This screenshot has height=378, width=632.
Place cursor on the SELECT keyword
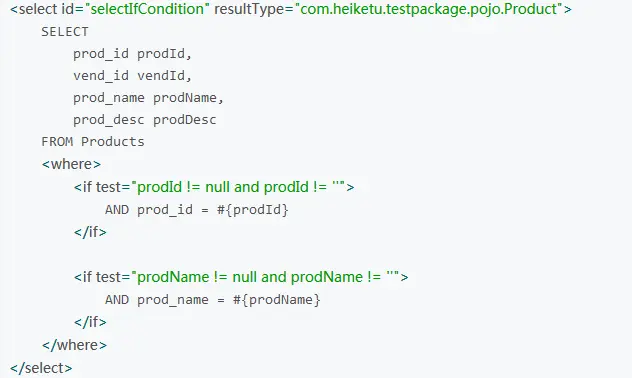click(64, 31)
